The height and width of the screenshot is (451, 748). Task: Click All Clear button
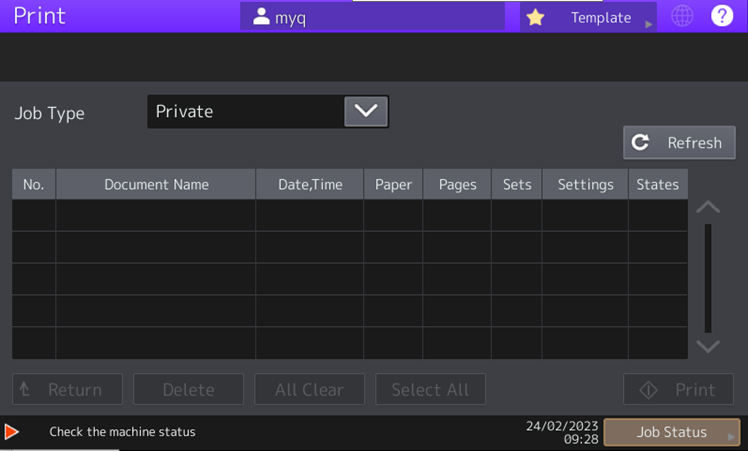tap(309, 389)
